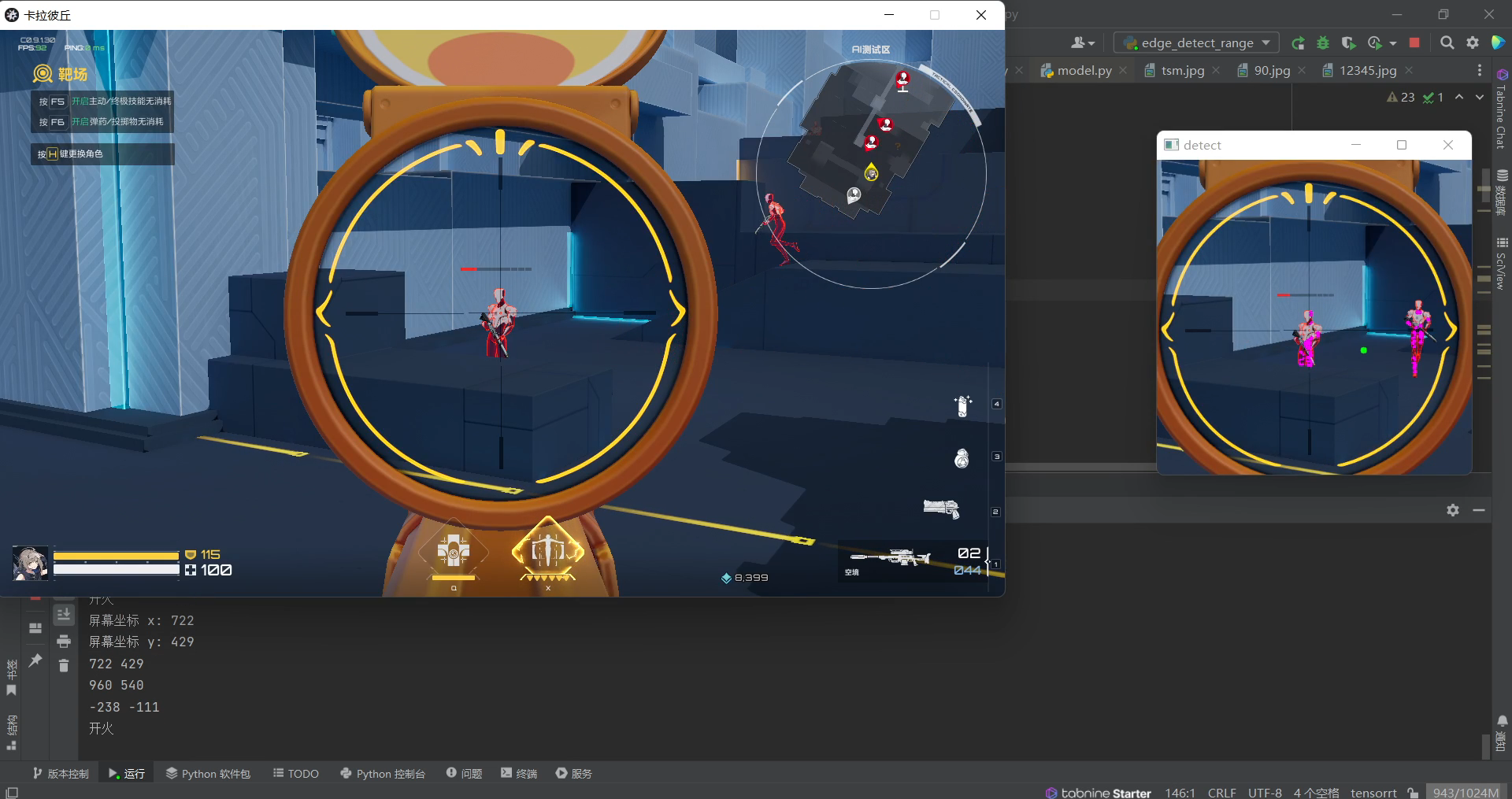Open Search Everywhere with the magnifier icon
Screen dimensions: 1512x799
(1447, 43)
